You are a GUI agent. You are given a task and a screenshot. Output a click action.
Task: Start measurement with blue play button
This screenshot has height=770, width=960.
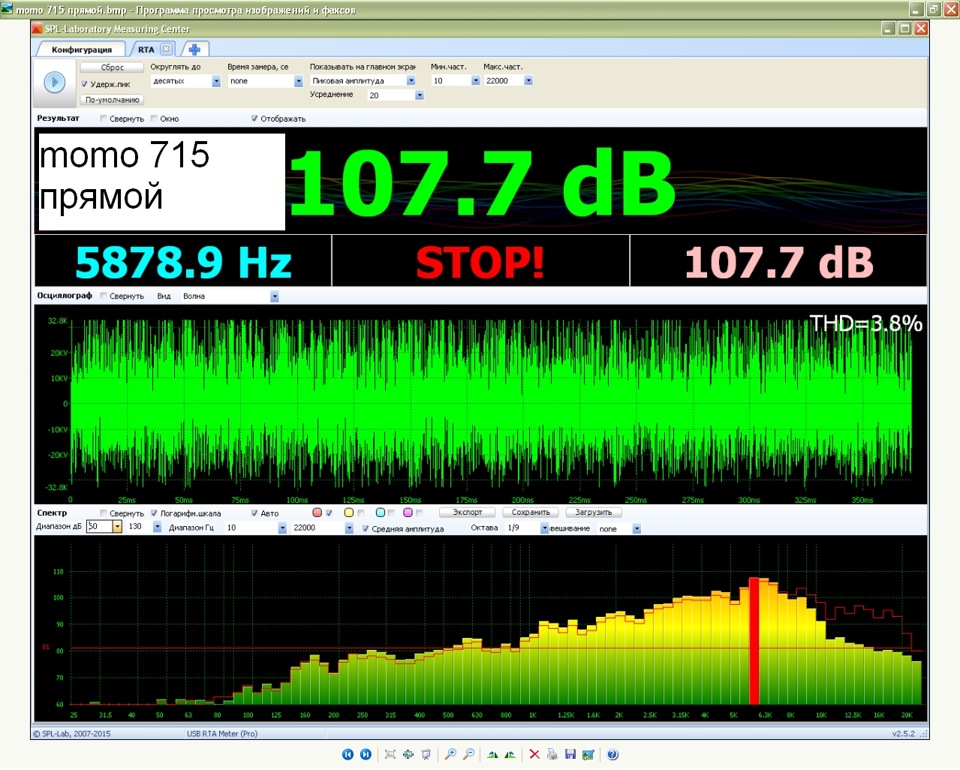(54, 82)
